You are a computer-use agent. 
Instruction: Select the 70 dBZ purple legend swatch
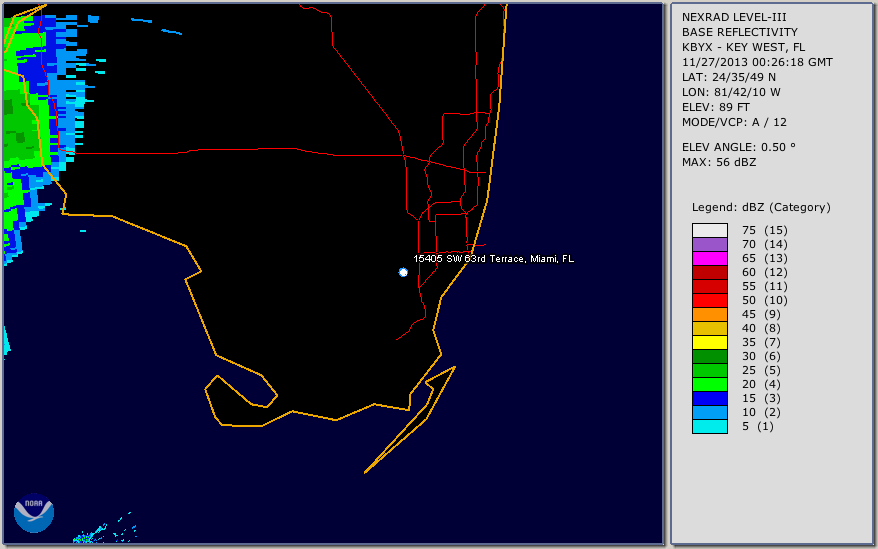click(x=709, y=244)
